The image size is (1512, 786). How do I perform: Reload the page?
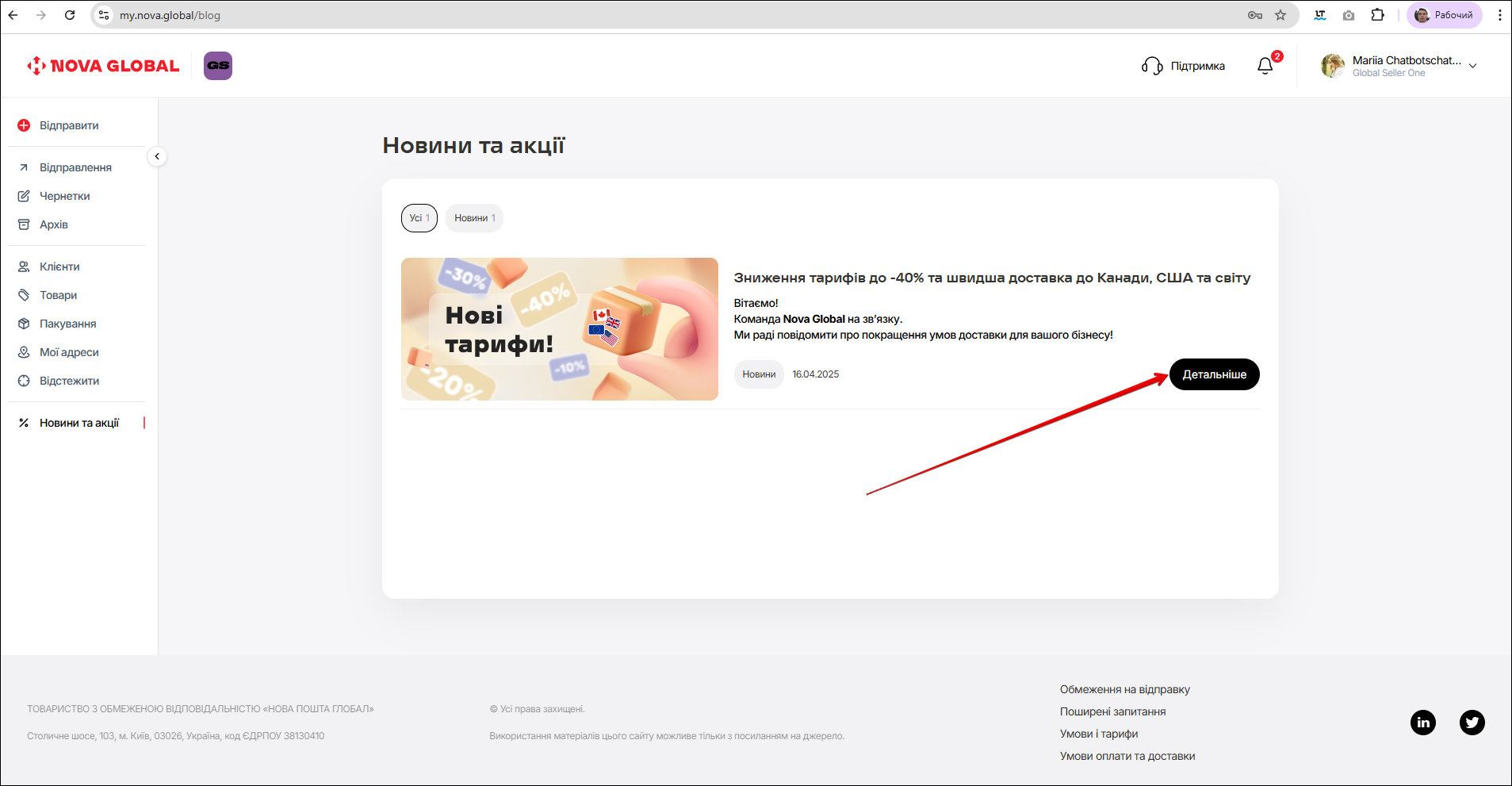coord(70,15)
